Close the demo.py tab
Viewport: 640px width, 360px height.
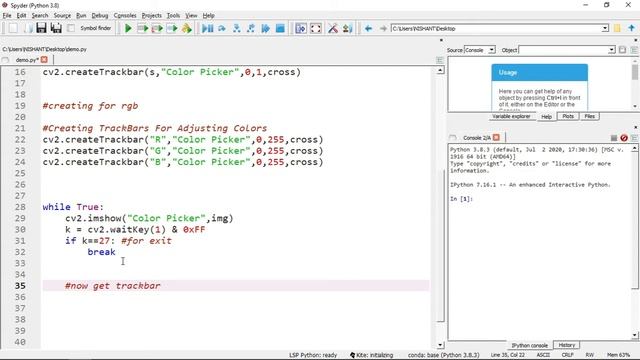click(44, 60)
